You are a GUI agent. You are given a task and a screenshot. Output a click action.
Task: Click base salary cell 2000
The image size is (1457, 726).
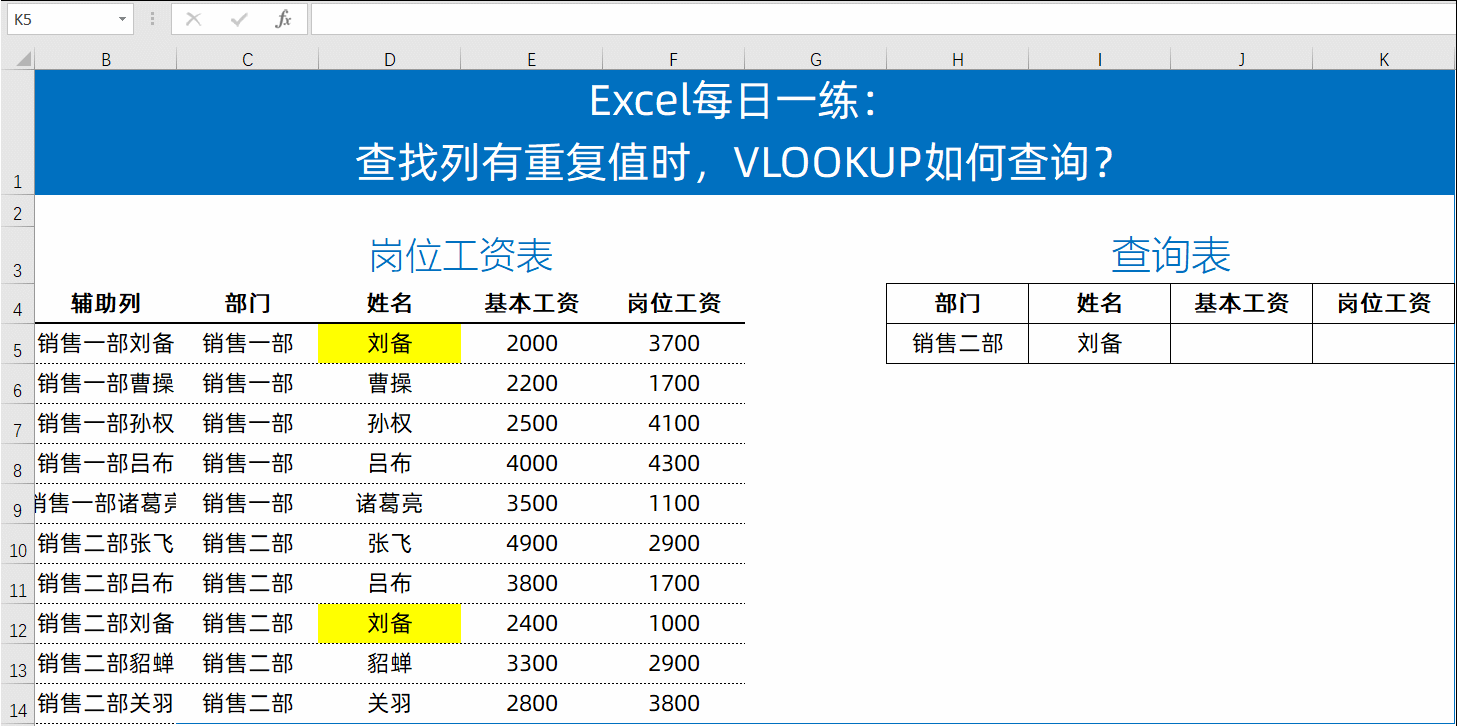click(532, 344)
